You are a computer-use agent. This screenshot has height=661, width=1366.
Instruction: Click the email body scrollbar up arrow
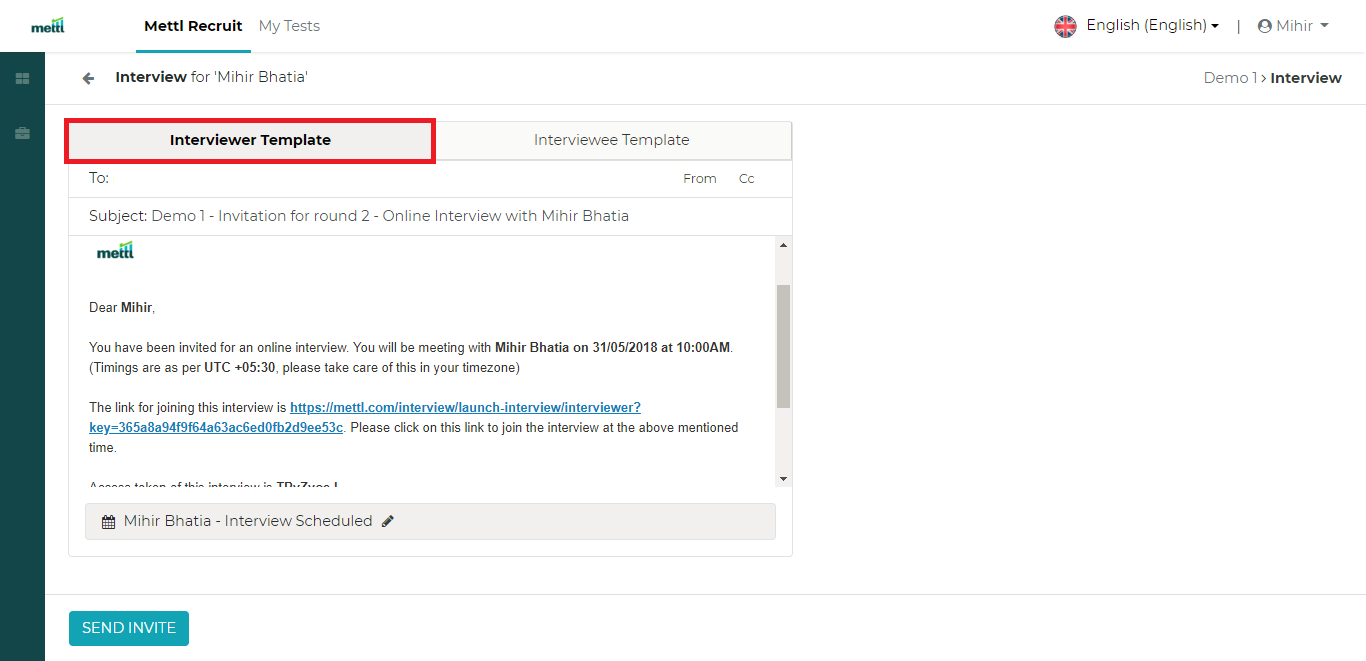pos(783,246)
